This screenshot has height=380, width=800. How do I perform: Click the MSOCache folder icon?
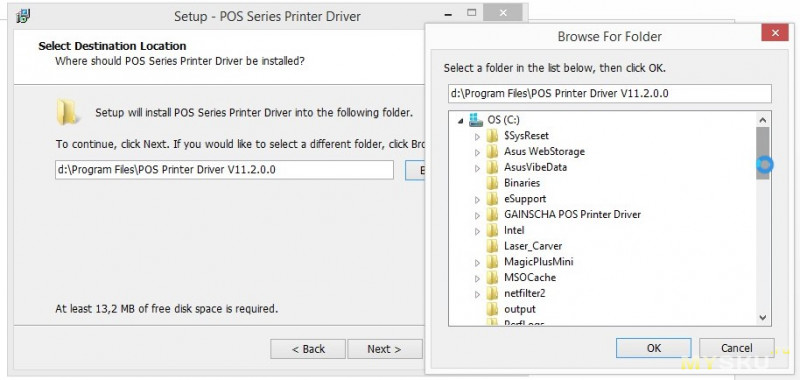point(492,277)
